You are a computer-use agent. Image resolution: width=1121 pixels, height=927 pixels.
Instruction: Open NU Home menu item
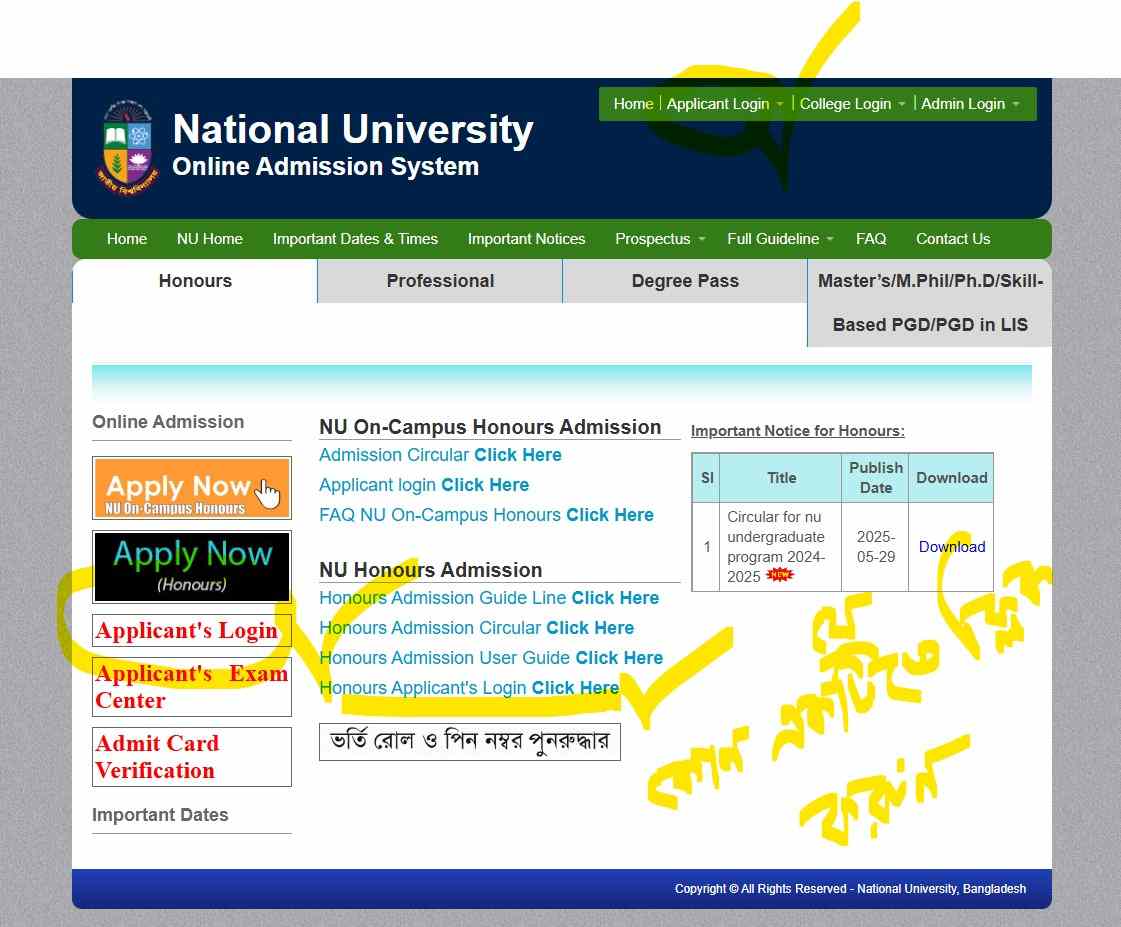pos(209,239)
